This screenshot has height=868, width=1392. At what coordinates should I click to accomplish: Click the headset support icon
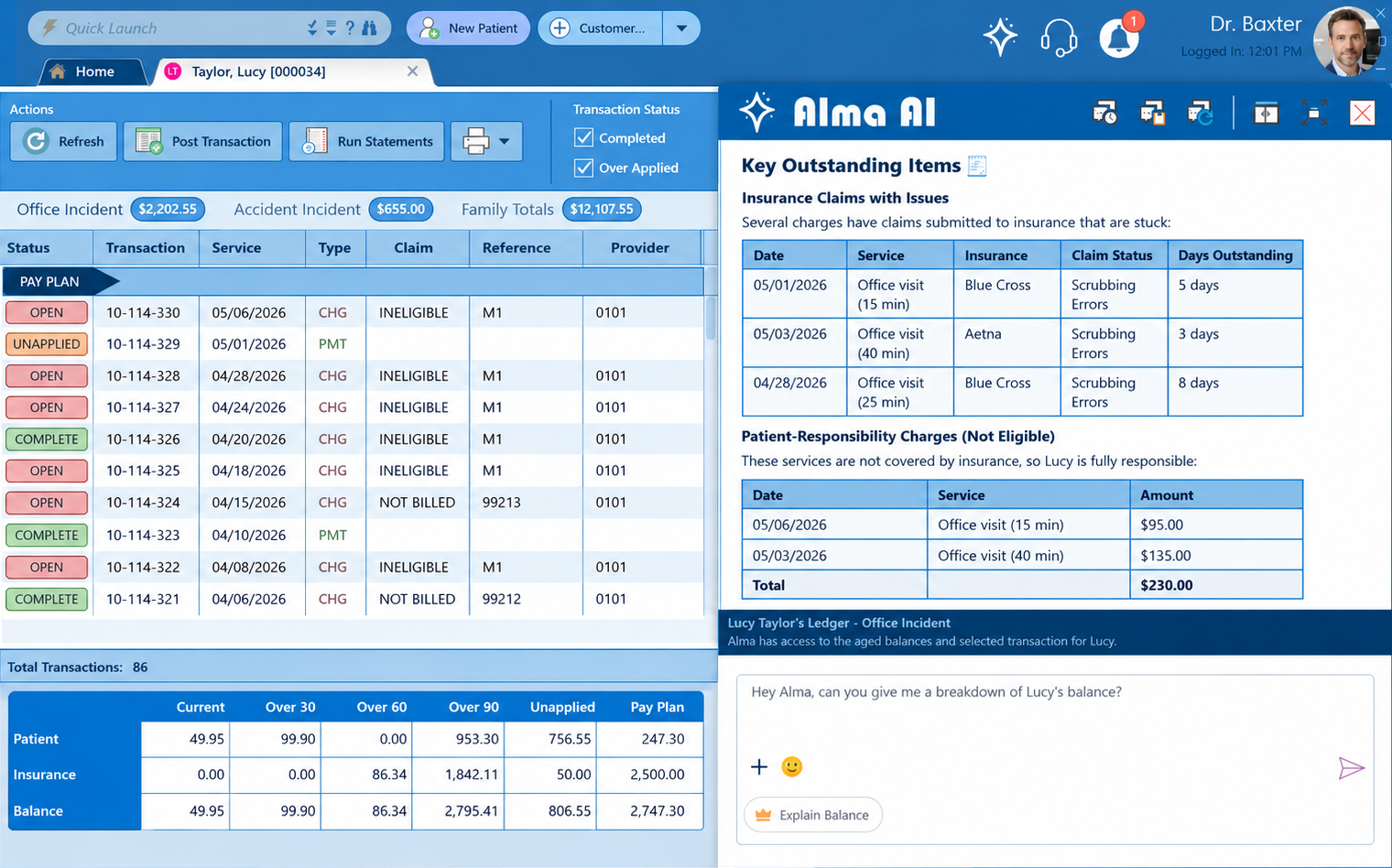click(1059, 38)
